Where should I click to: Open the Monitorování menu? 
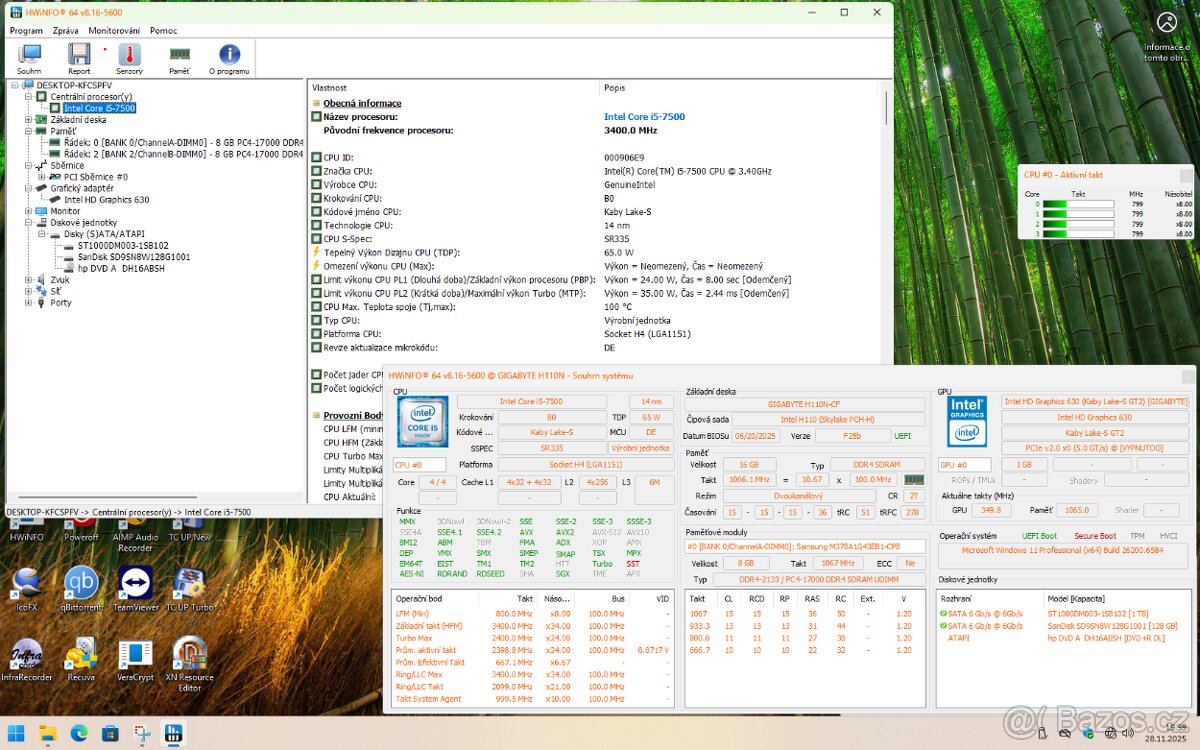114,31
